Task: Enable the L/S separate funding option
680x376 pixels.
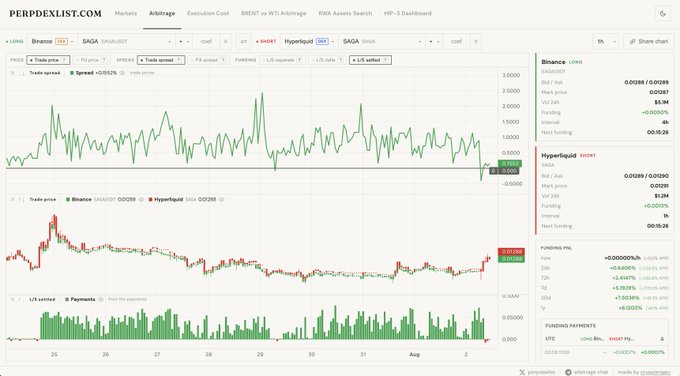Action: tap(282, 60)
